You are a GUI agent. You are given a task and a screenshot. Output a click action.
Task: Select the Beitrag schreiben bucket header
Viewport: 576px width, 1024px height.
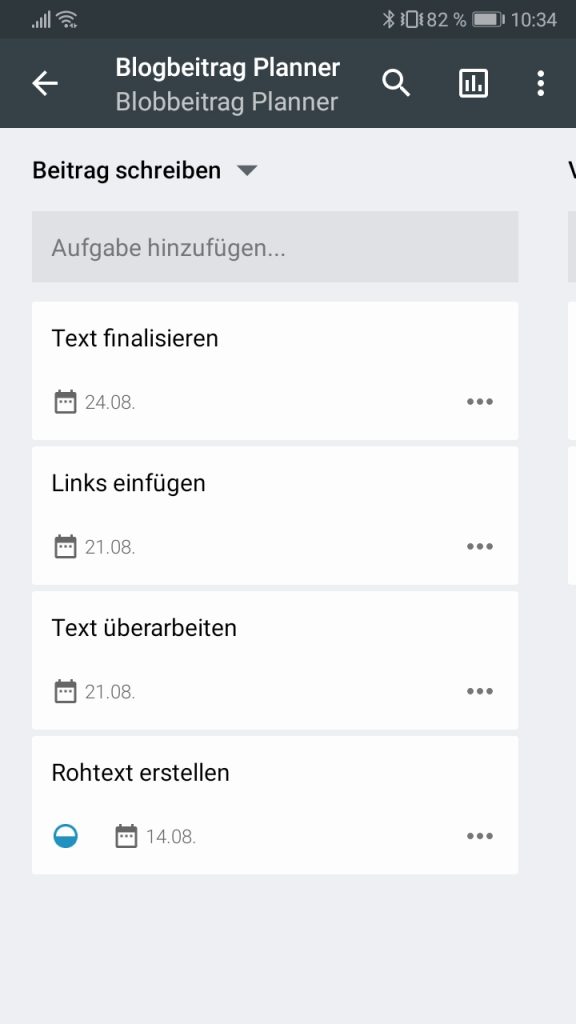tap(126, 170)
